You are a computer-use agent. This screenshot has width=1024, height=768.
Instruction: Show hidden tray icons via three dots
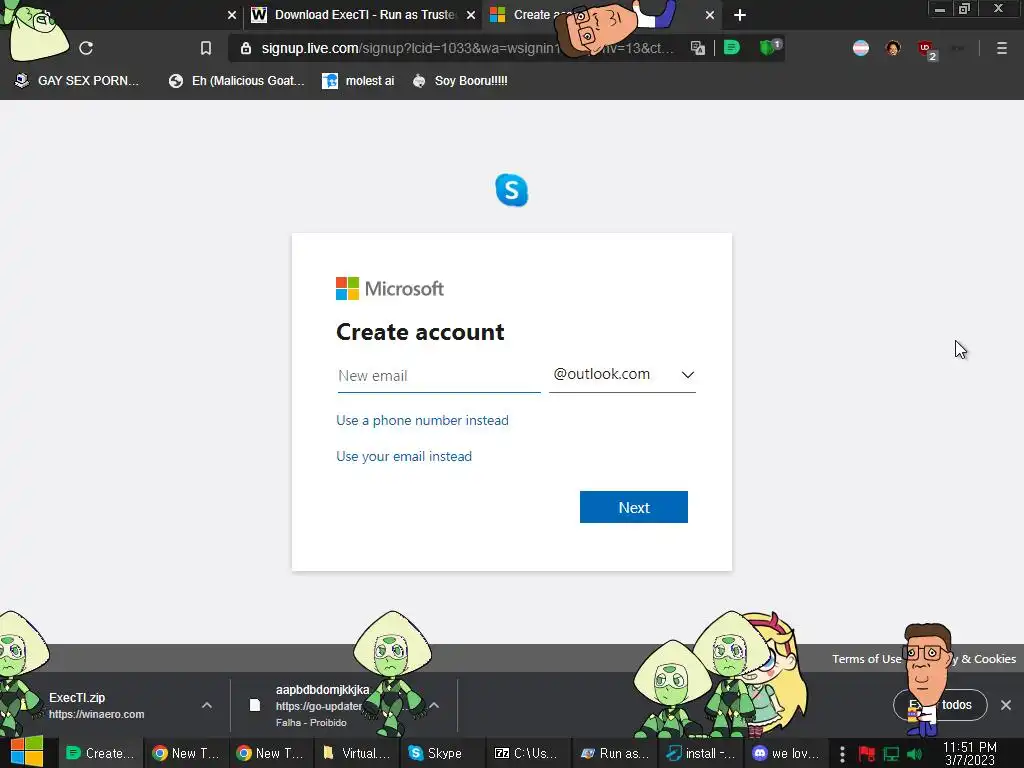coord(842,754)
